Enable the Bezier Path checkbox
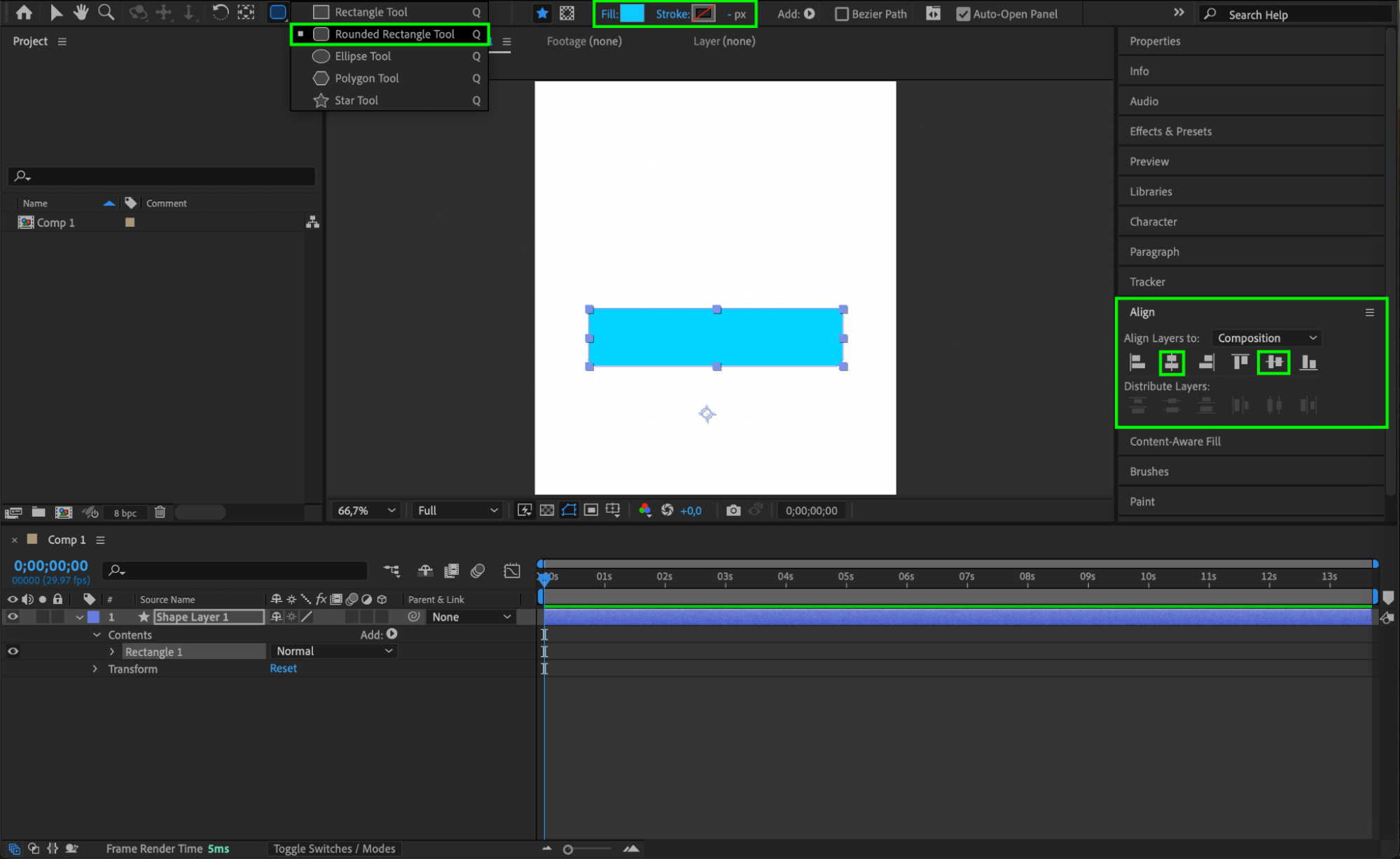1400x859 pixels. click(842, 14)
